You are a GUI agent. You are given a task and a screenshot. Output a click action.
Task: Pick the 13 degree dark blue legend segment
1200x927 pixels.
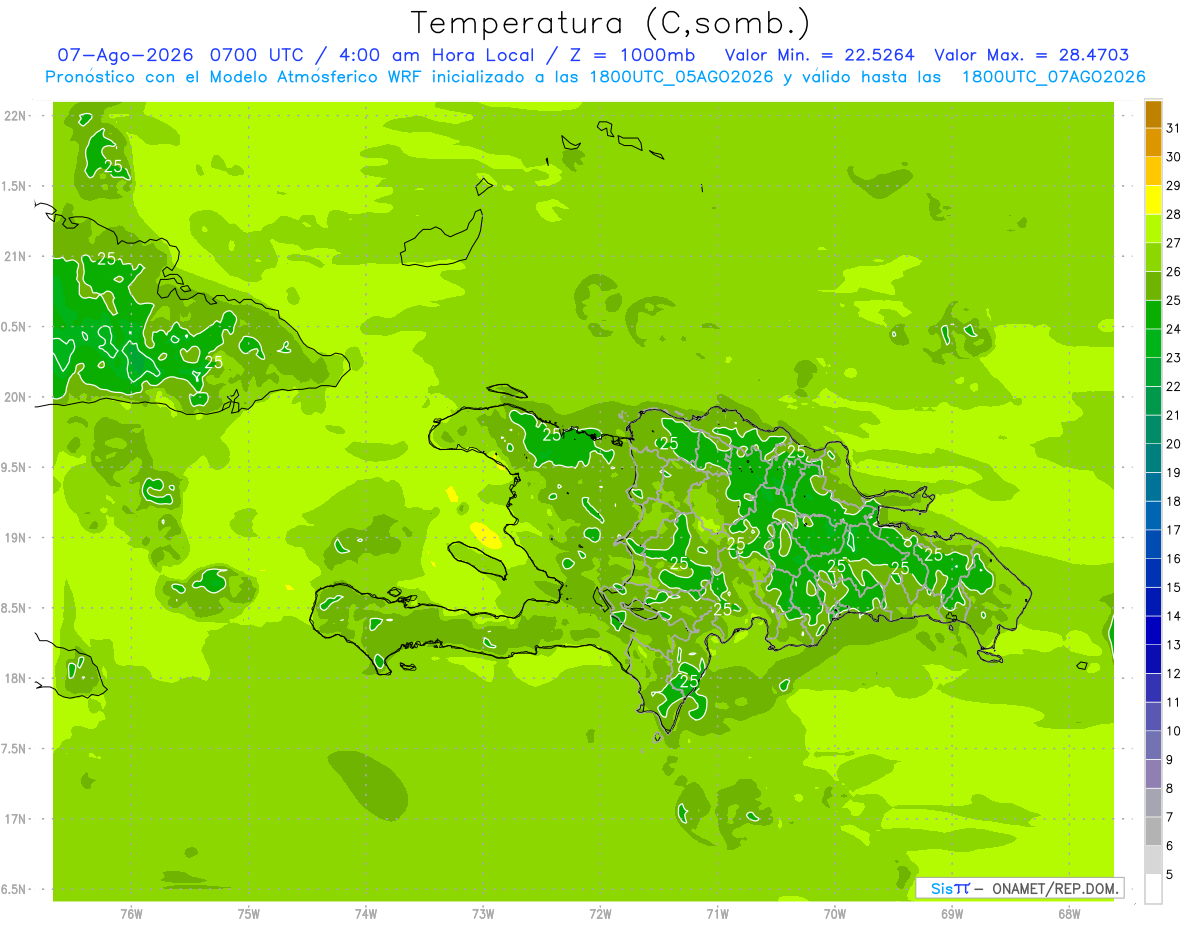(x=1153, y=631)
